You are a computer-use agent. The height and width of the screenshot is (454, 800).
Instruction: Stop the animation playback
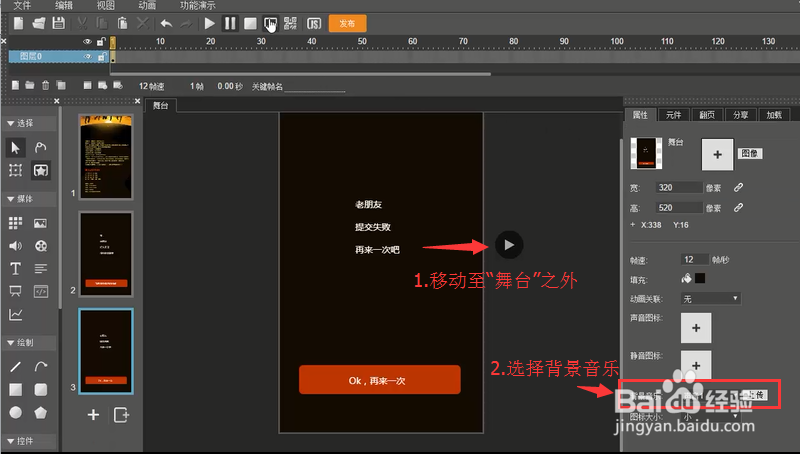click(x=250, y=23)
